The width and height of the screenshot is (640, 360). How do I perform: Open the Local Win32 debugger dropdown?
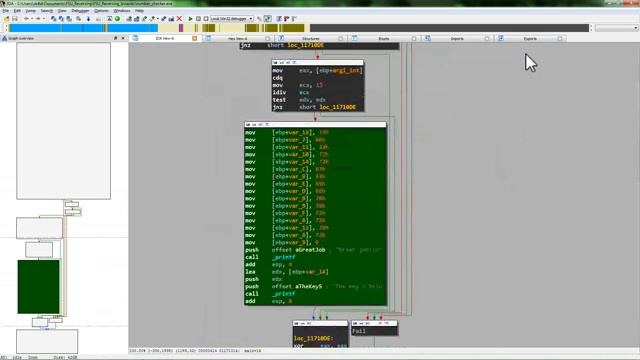tap(251, 19)
